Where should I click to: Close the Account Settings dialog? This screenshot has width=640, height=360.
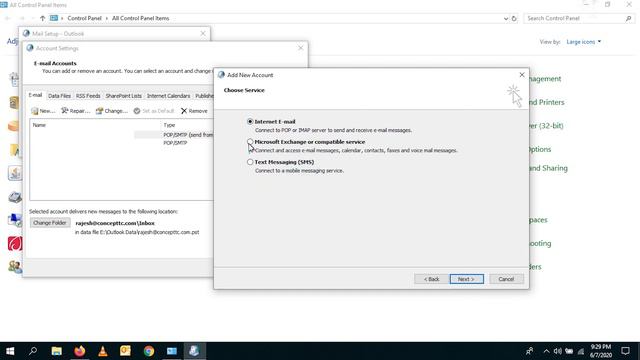pyautogui.click(x=301, y=48)
